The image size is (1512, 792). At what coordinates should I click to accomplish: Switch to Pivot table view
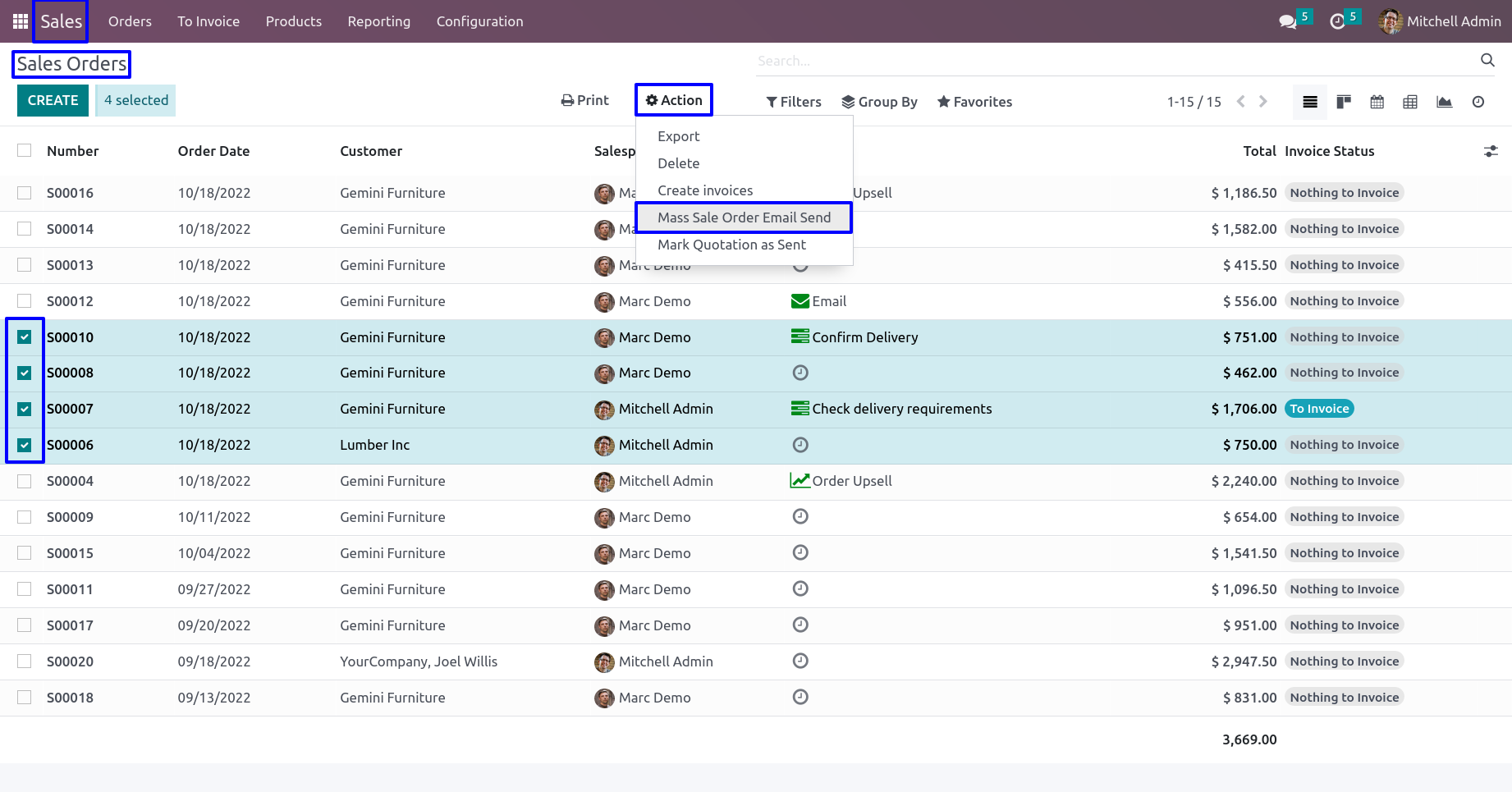coord(1410,102)
